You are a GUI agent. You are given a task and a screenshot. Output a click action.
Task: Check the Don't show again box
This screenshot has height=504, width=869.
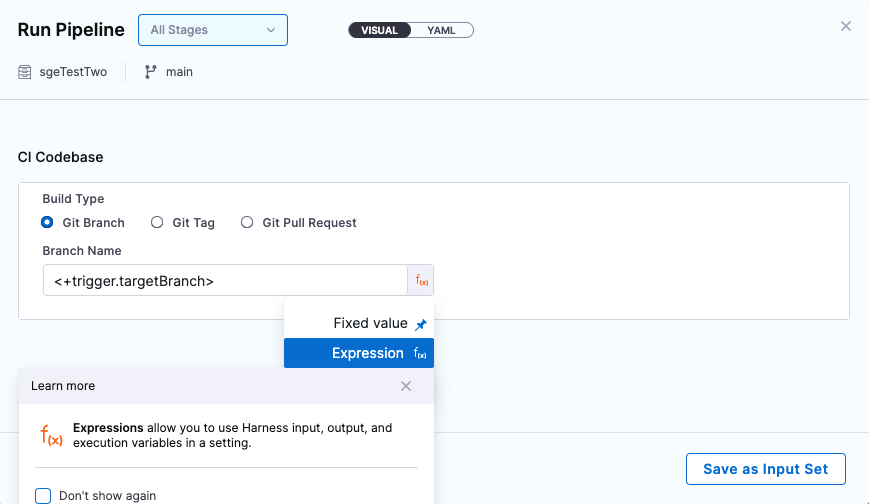pos(43,495)
